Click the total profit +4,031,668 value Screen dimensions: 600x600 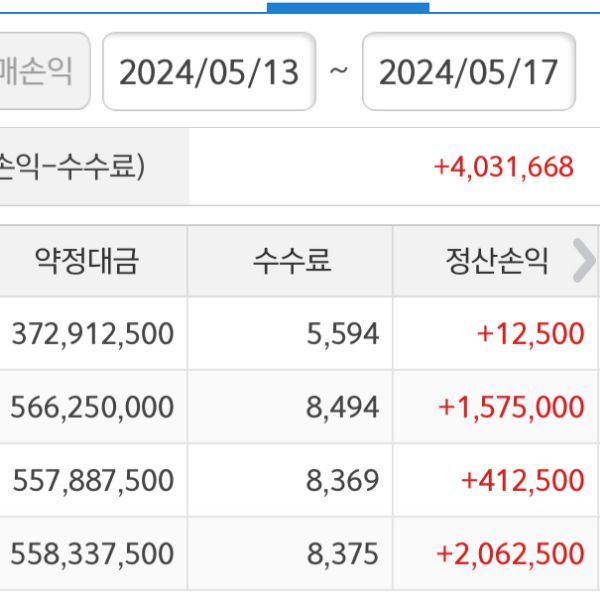(x=503, y=167)
